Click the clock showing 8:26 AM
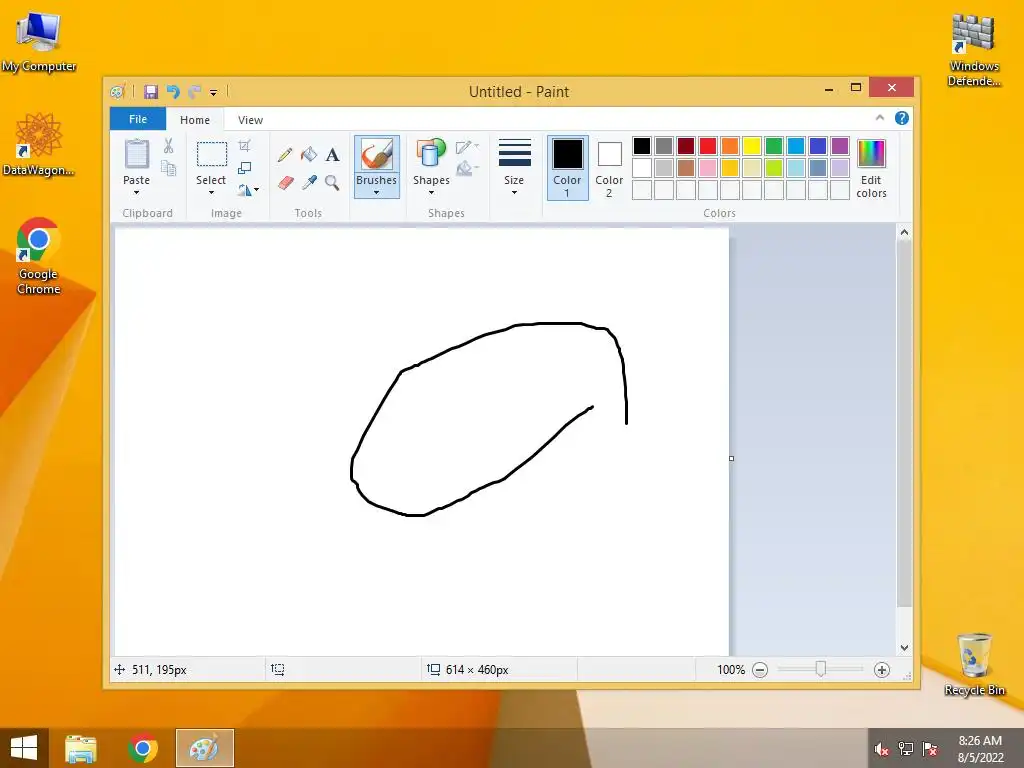The width and height of the screenshot is (1024, 768). (x=980, y=741)
